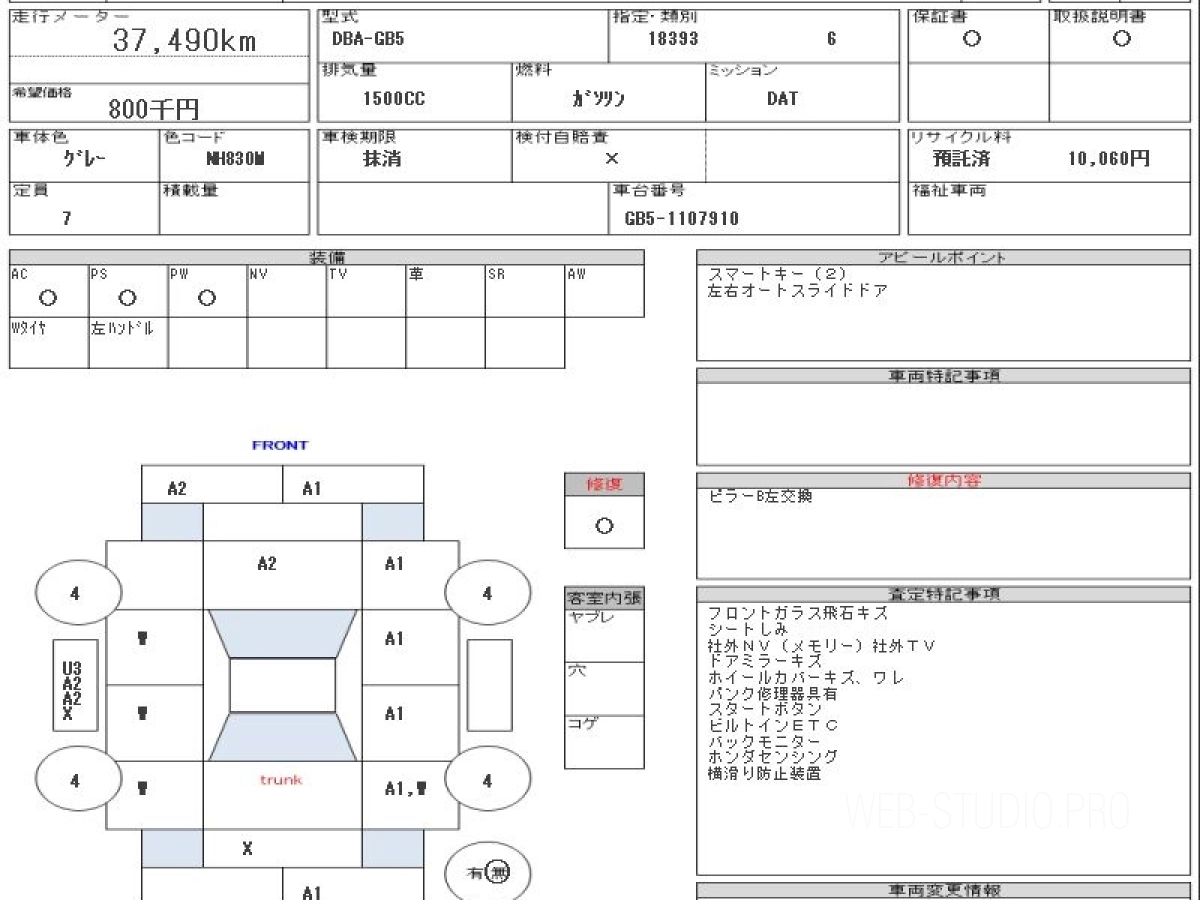Screen dimensions: 1200x900
Task: Click the circle under 取扱説明書
Action: [x=1122, y=39]
